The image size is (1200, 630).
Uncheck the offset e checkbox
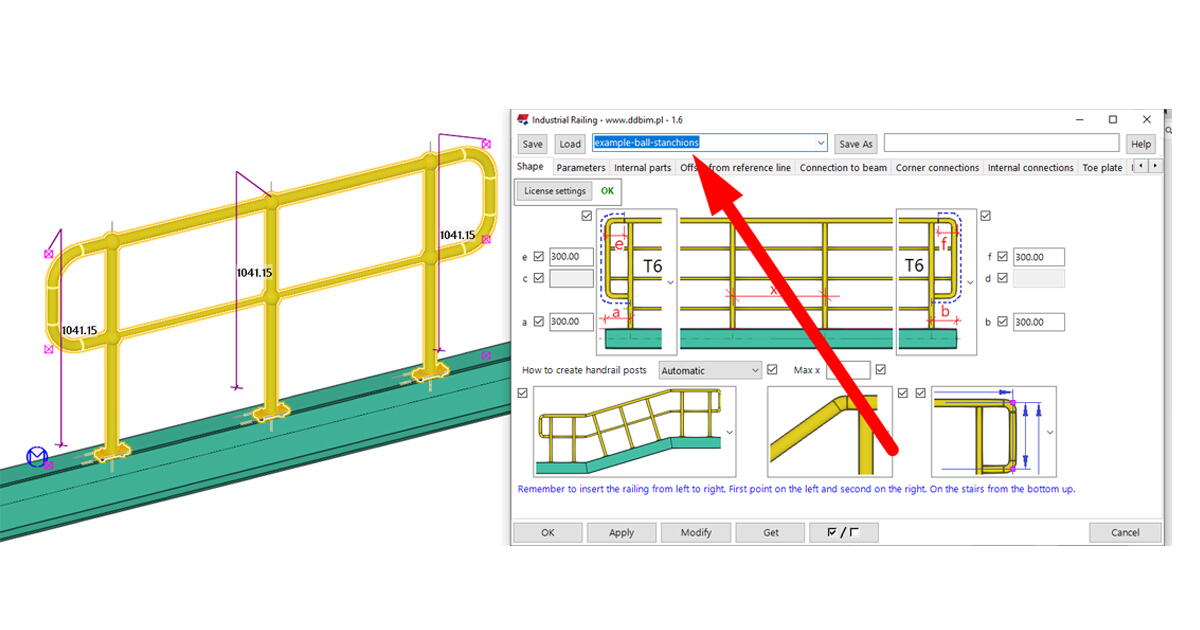point(538,256)
